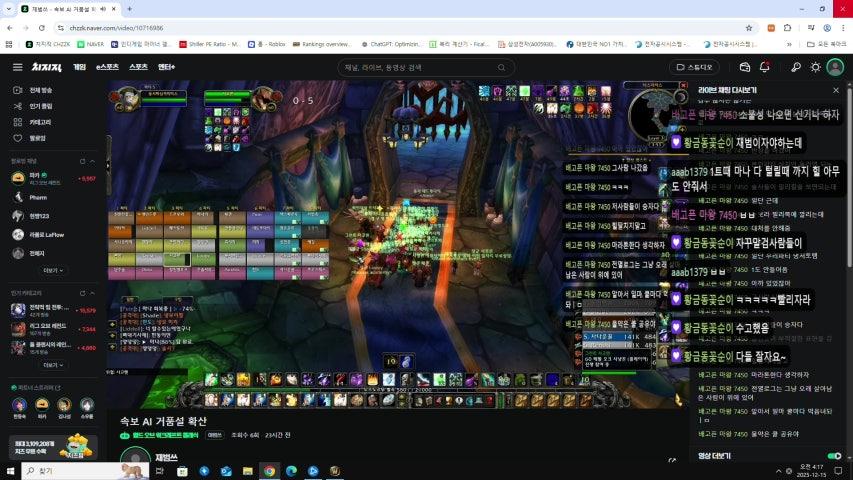Open the 엔터+ tab
The image size is (853, 480).
(x=166, y=67)
